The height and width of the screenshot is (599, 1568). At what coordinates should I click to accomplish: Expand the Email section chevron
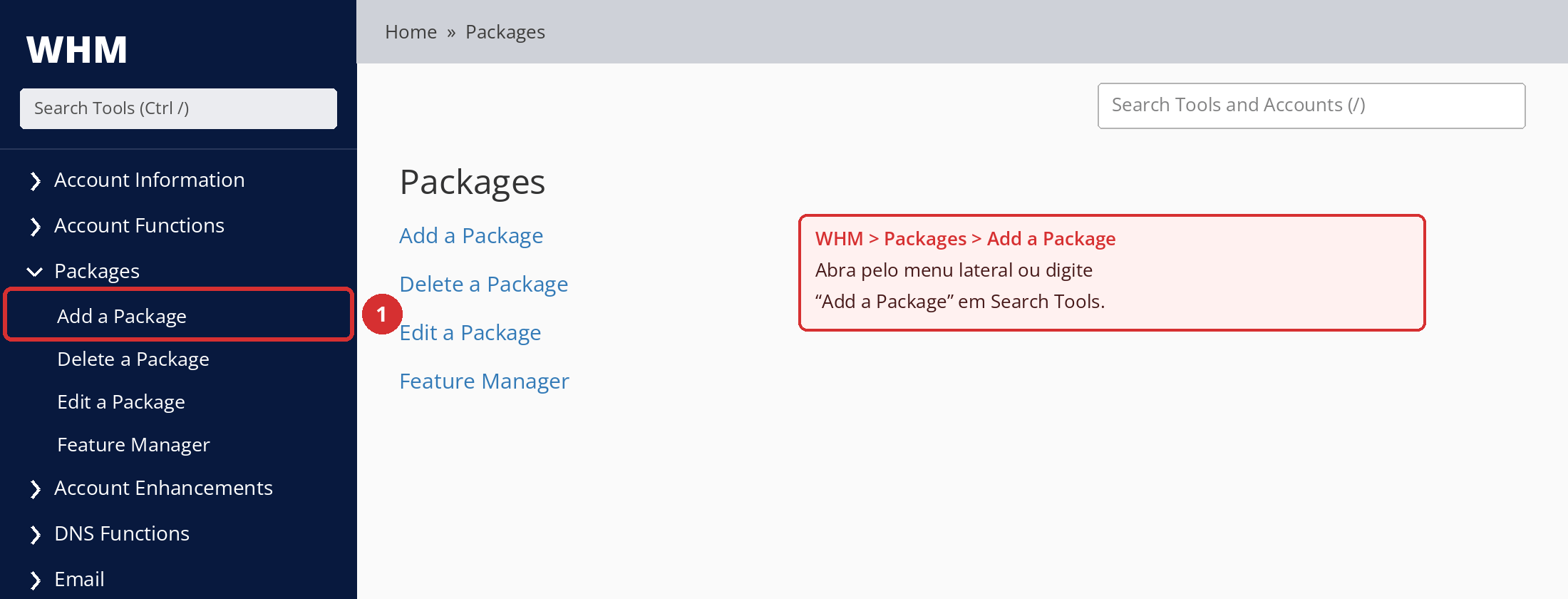35,580
